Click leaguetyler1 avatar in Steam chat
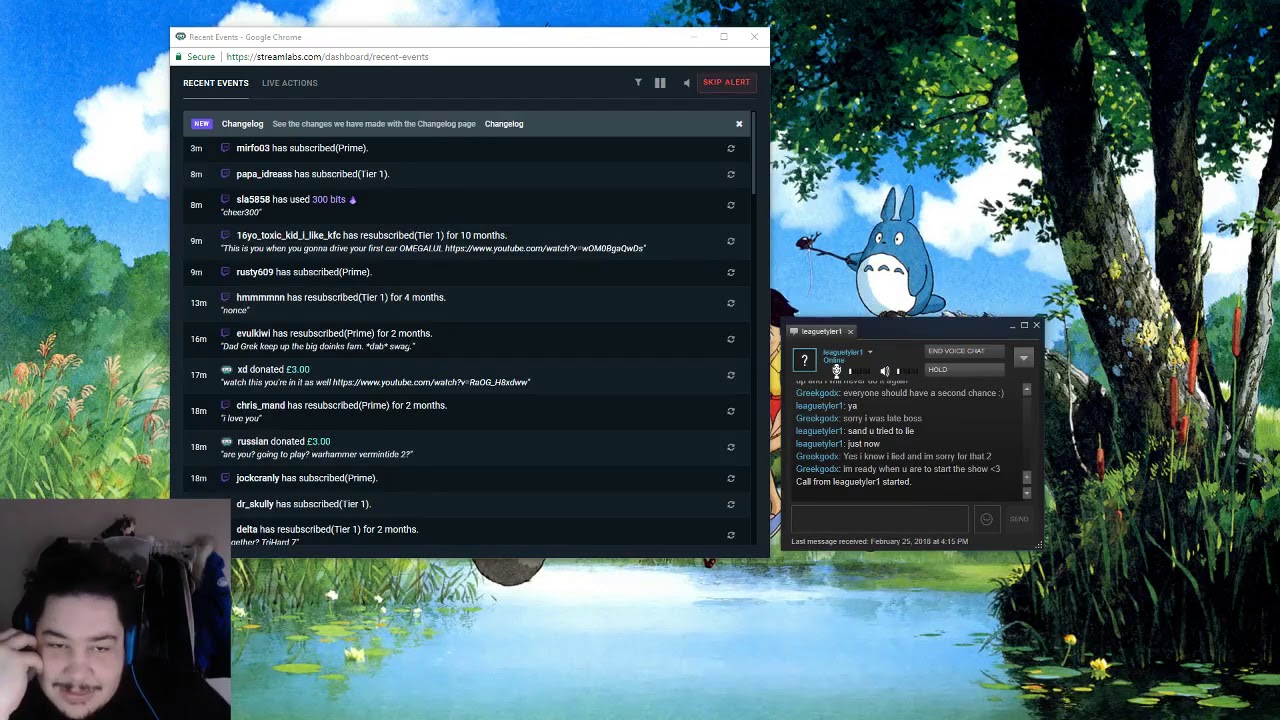This screenshot has height=720, width=1280. 804,360
